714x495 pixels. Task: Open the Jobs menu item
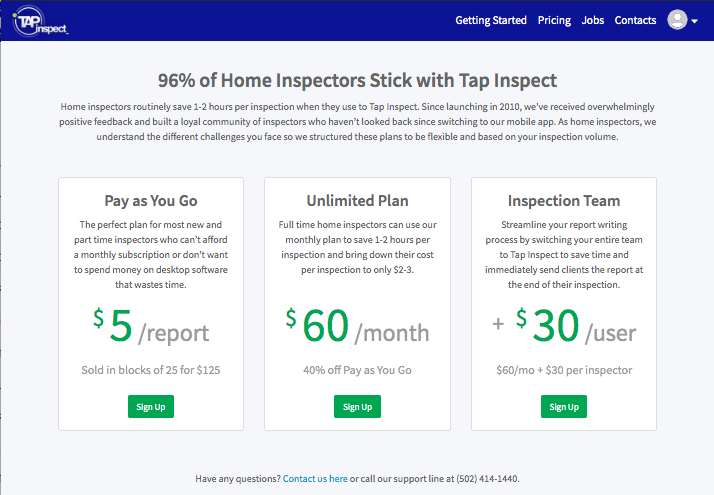[592, 20]
